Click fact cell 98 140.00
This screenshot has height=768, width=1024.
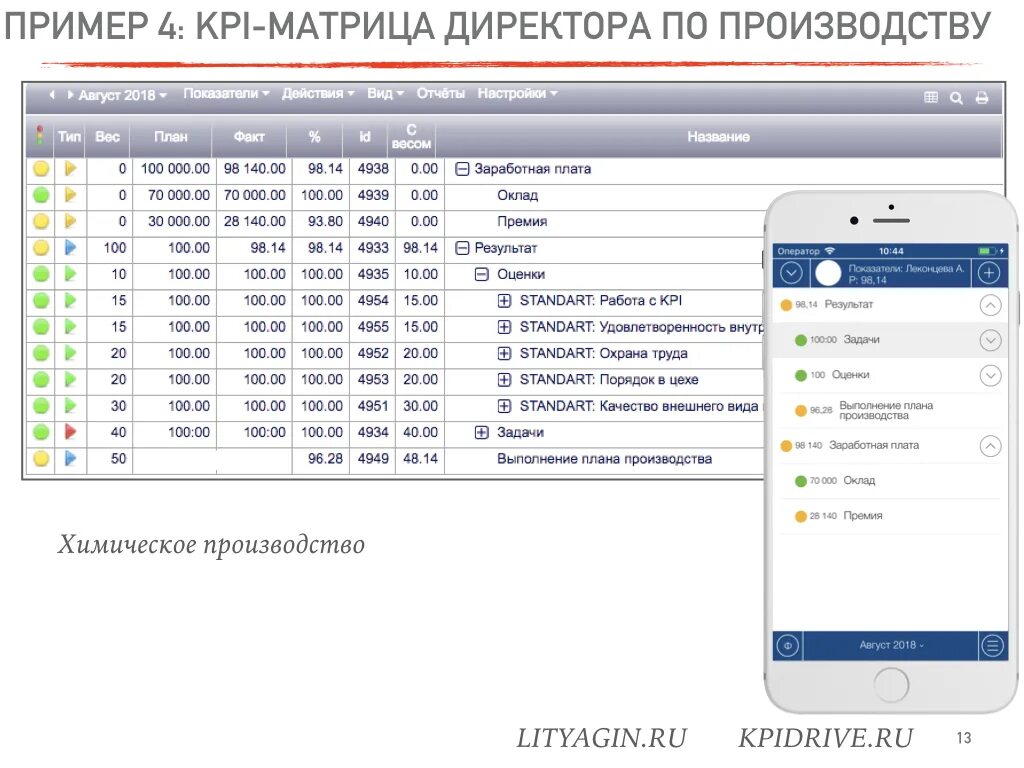point(255,168)
